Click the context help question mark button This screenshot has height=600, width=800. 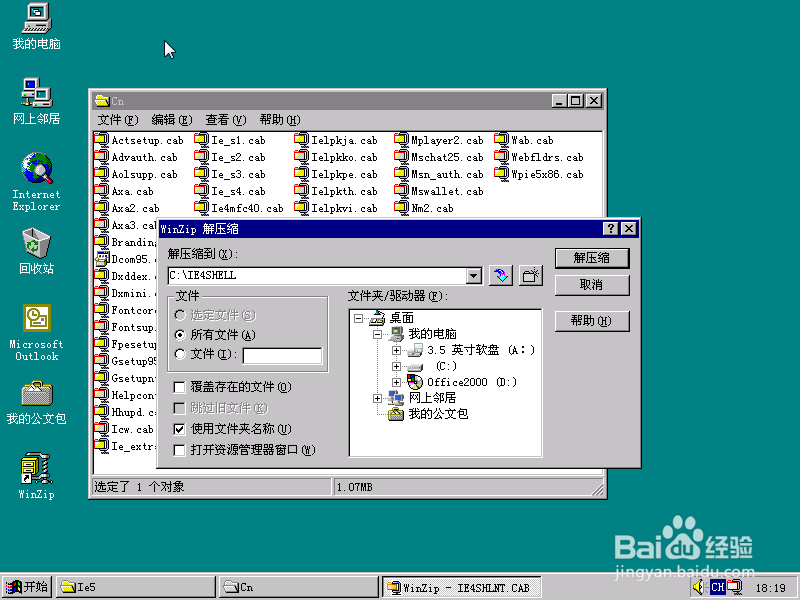pos(610,229)
